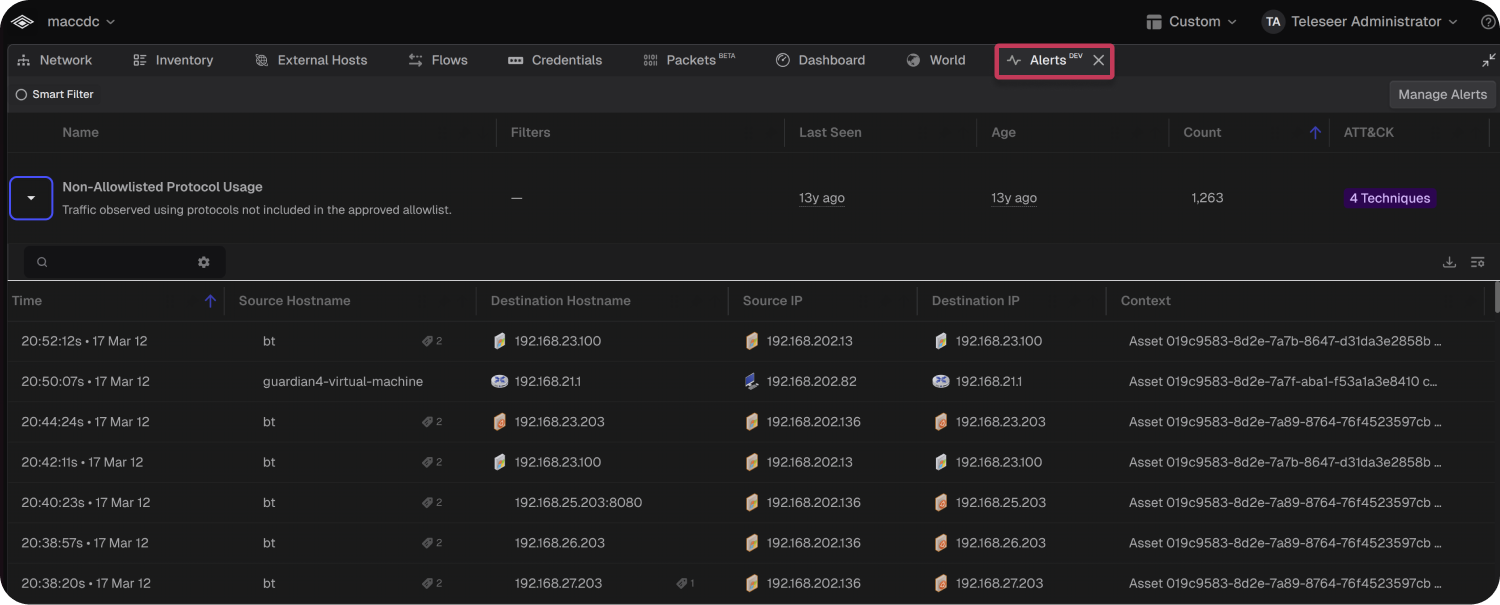
Task: Click device icon beside source IP 192.168.202.82
Action: tap(752, 381)
